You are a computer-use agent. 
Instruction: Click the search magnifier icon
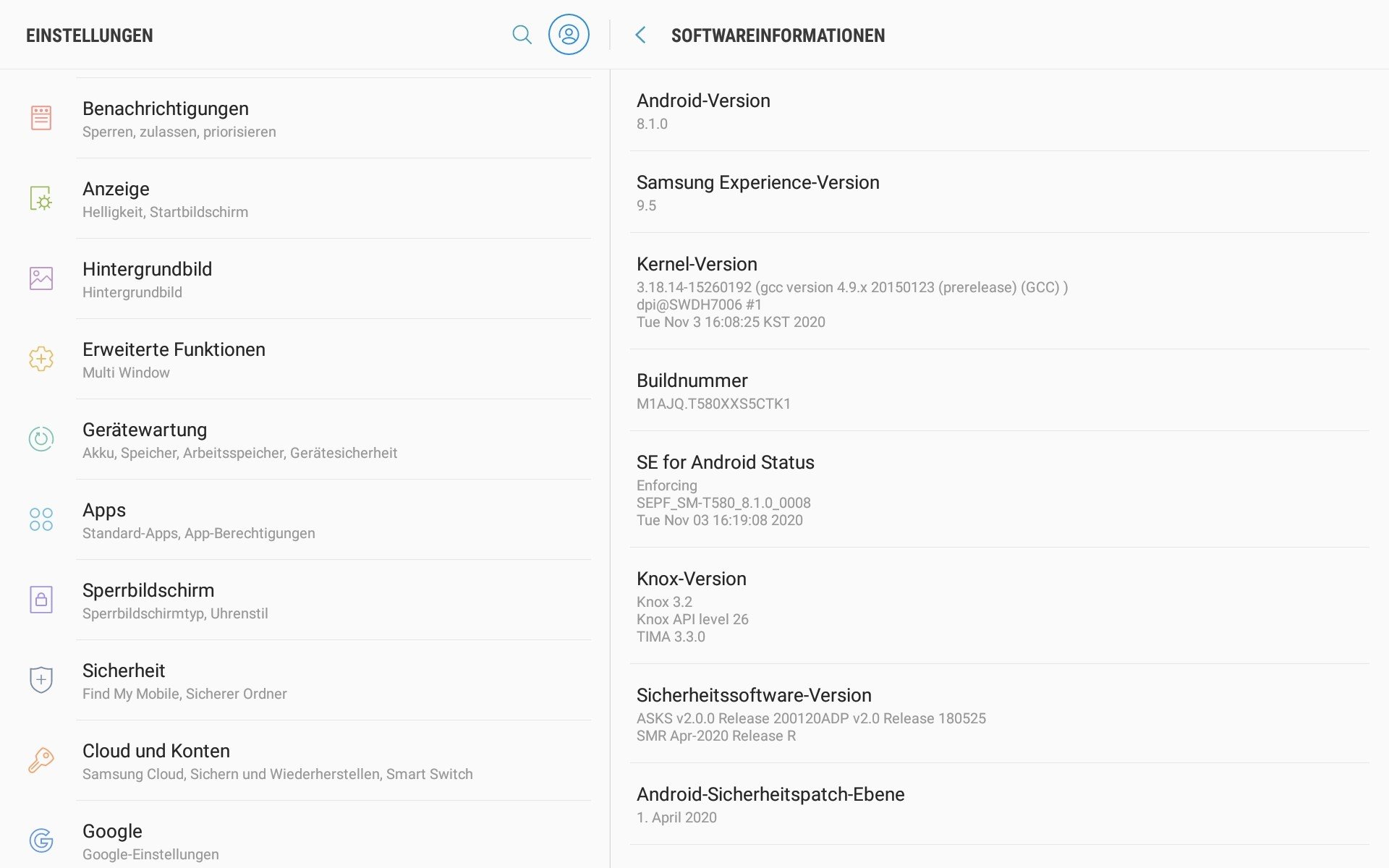click(x=522, y=35)
